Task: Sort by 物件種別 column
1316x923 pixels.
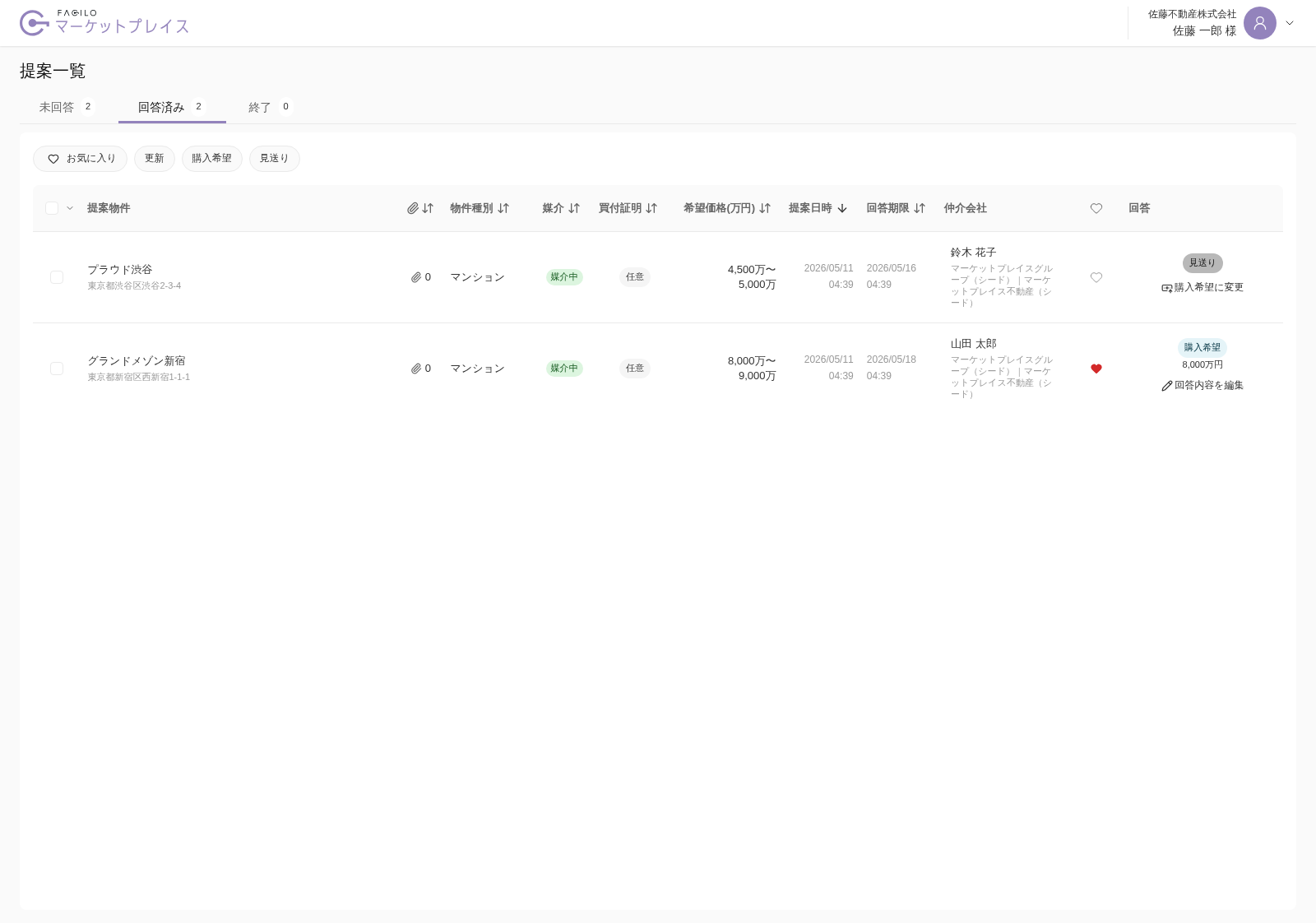Action: [x=503, y=208]
